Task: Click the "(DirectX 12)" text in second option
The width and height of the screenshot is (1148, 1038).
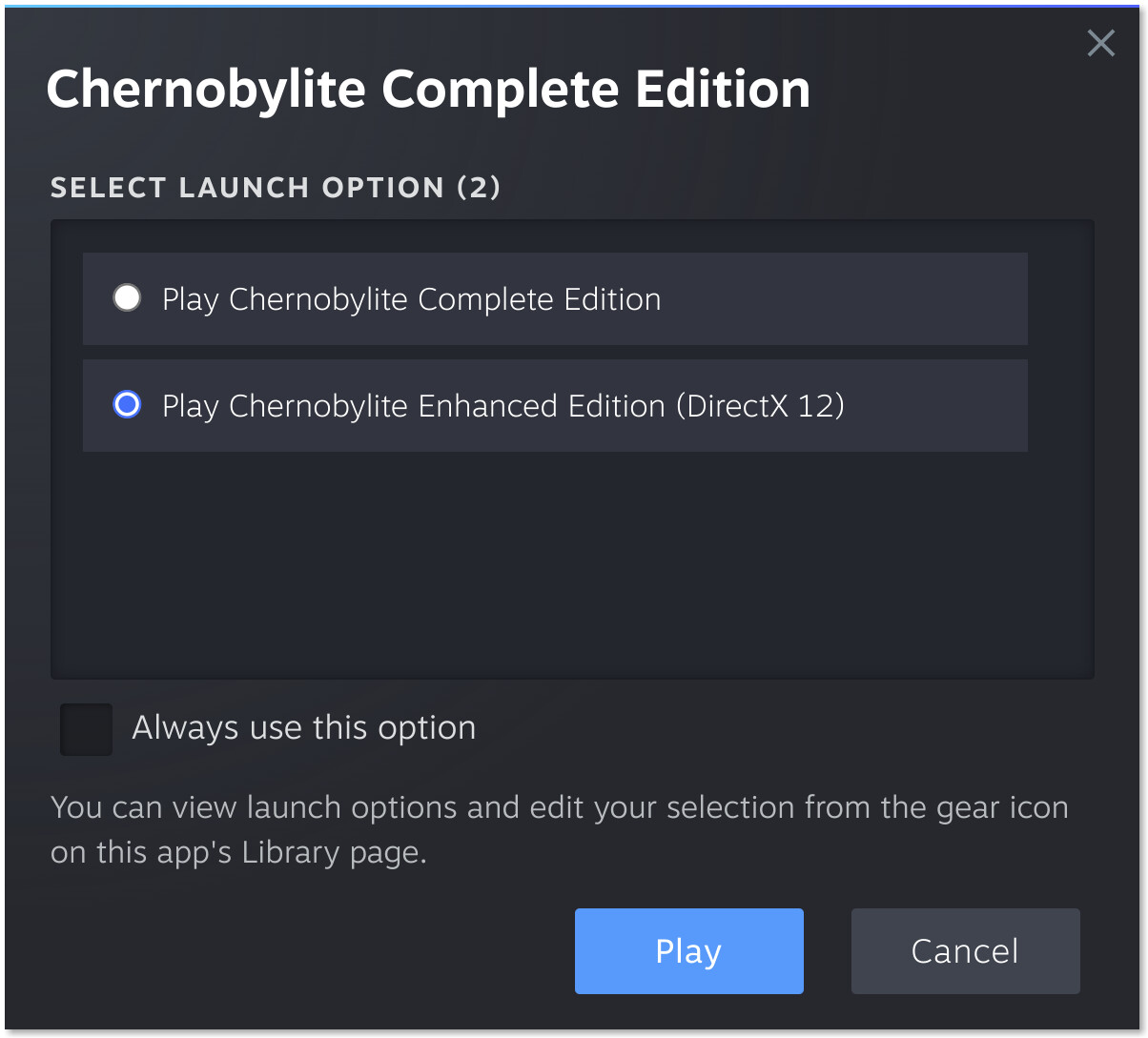Action: coord(760,406)
